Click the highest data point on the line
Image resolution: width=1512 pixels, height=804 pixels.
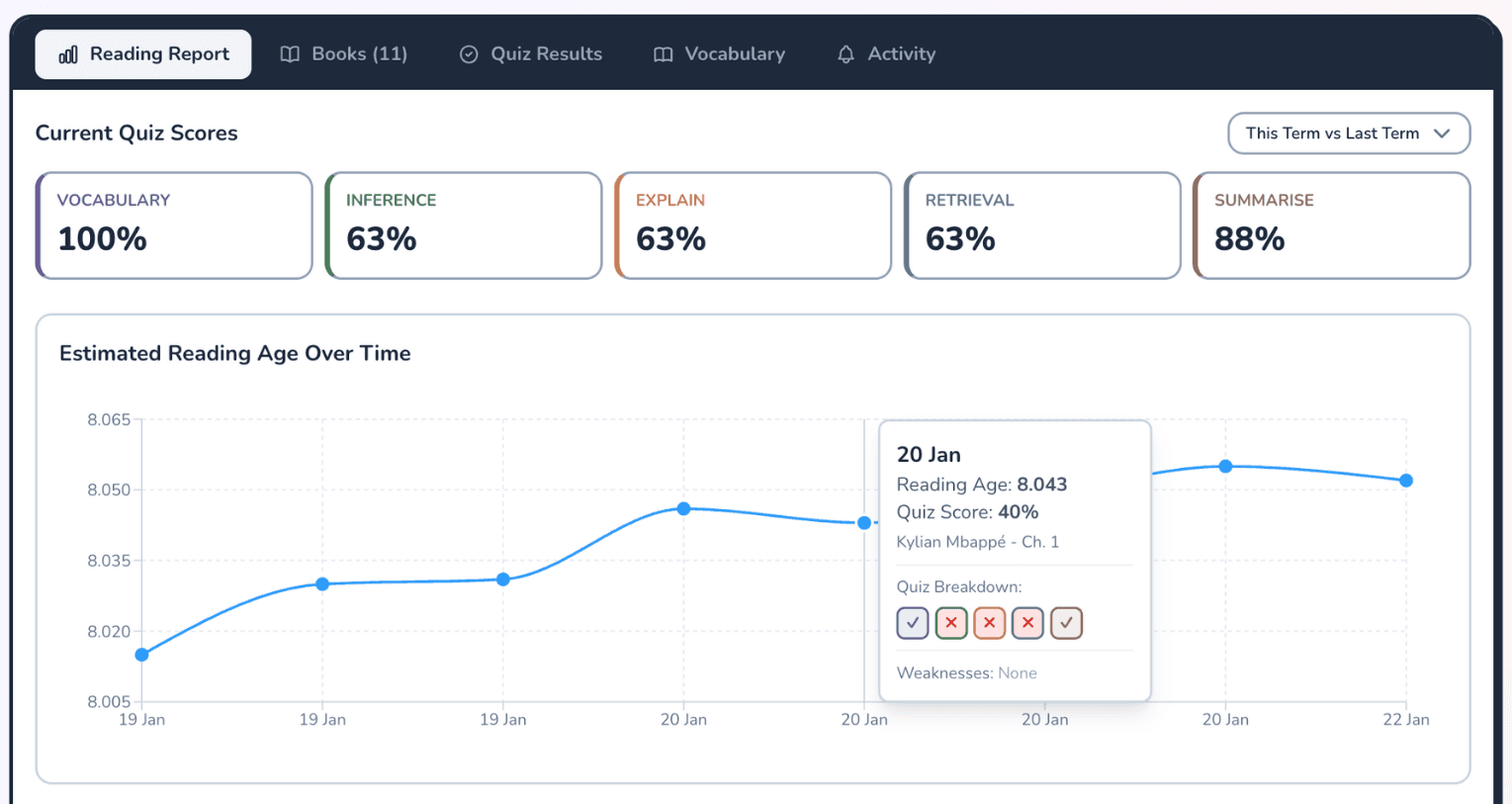click(x=1225, y=466)
